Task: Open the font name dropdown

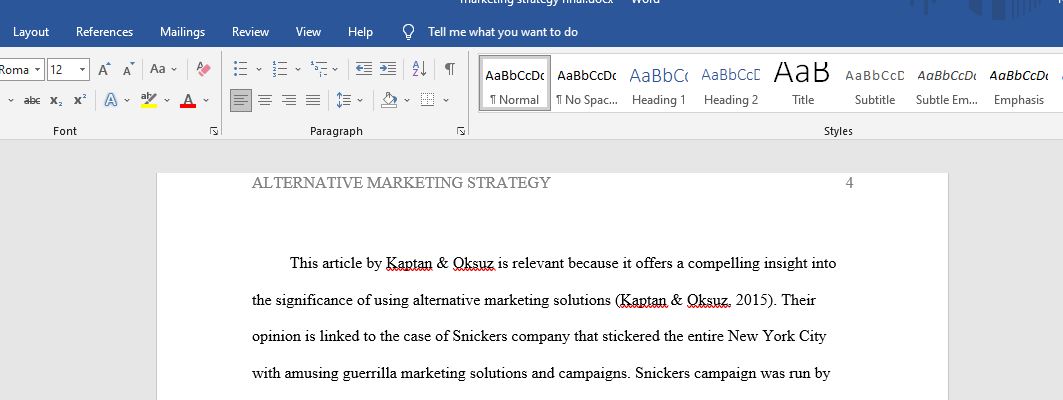Action: pos(37,69)
